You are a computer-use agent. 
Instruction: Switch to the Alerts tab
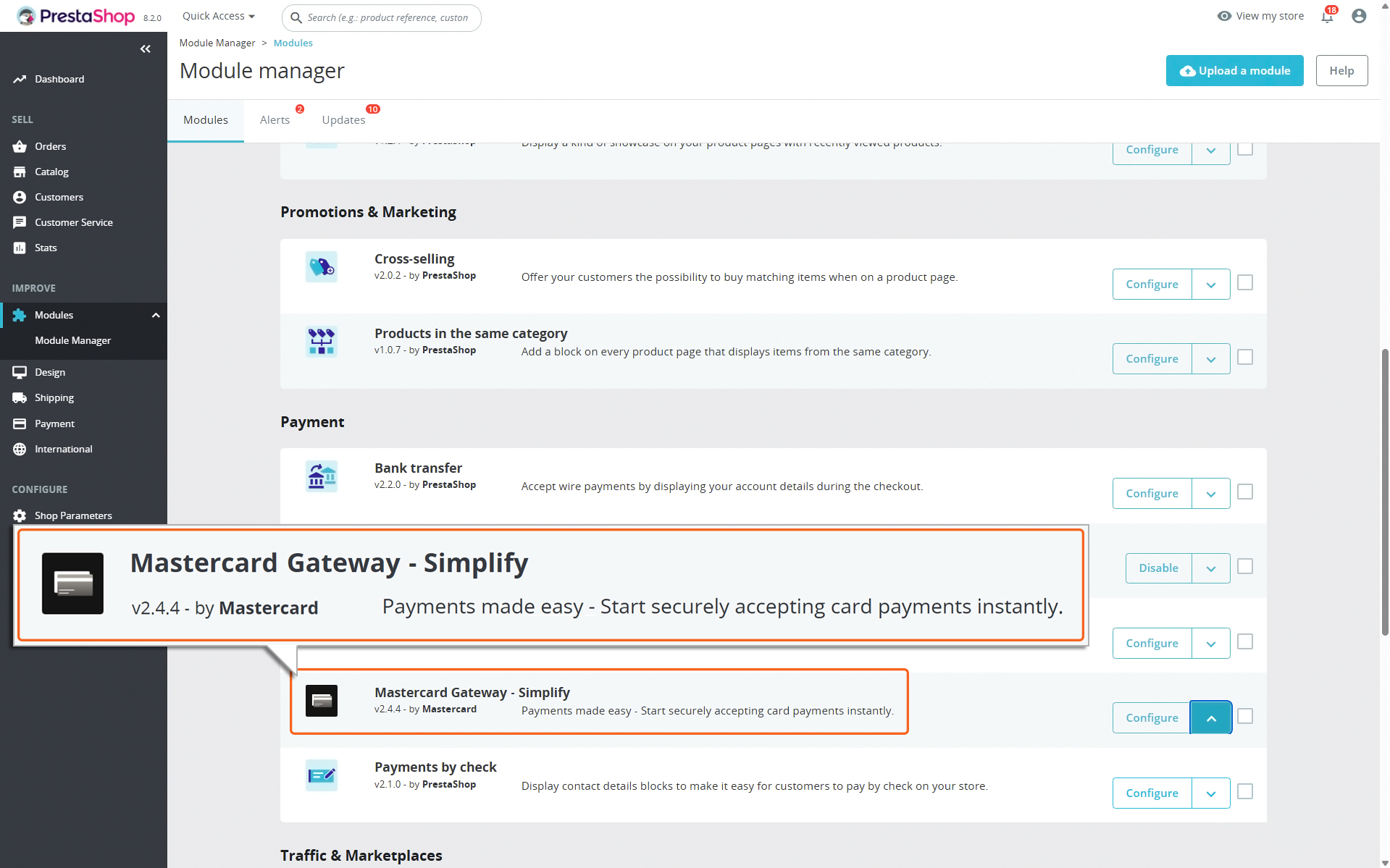click(275, 120)
